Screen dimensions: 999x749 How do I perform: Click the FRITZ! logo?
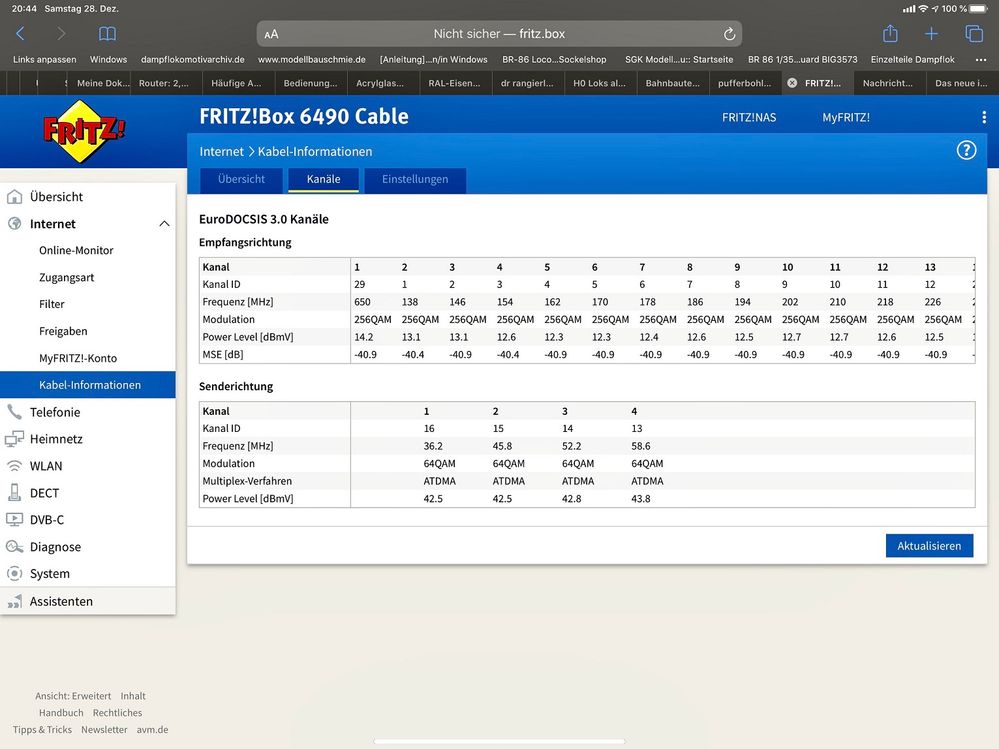(83, 131)
